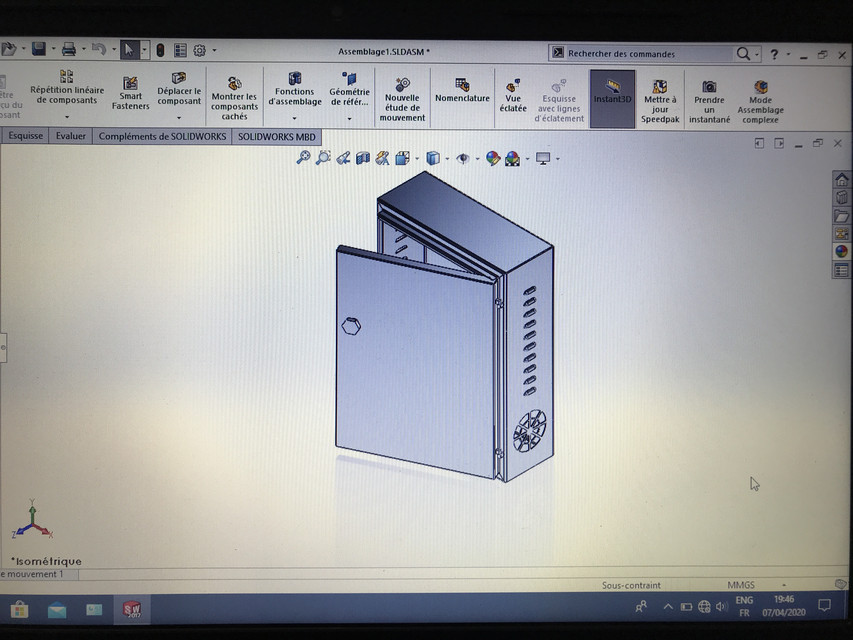853x640 pixels.
Task: Select the Zoom to Fit tool
Action: coord(303,158)
